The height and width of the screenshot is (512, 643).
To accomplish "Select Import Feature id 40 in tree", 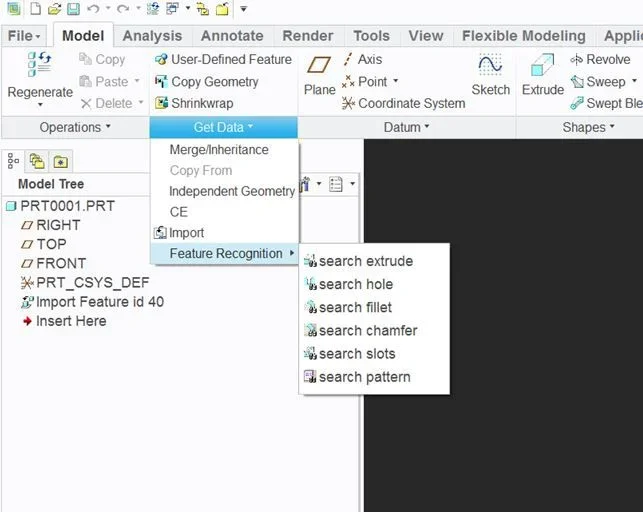I will point(99,301).
